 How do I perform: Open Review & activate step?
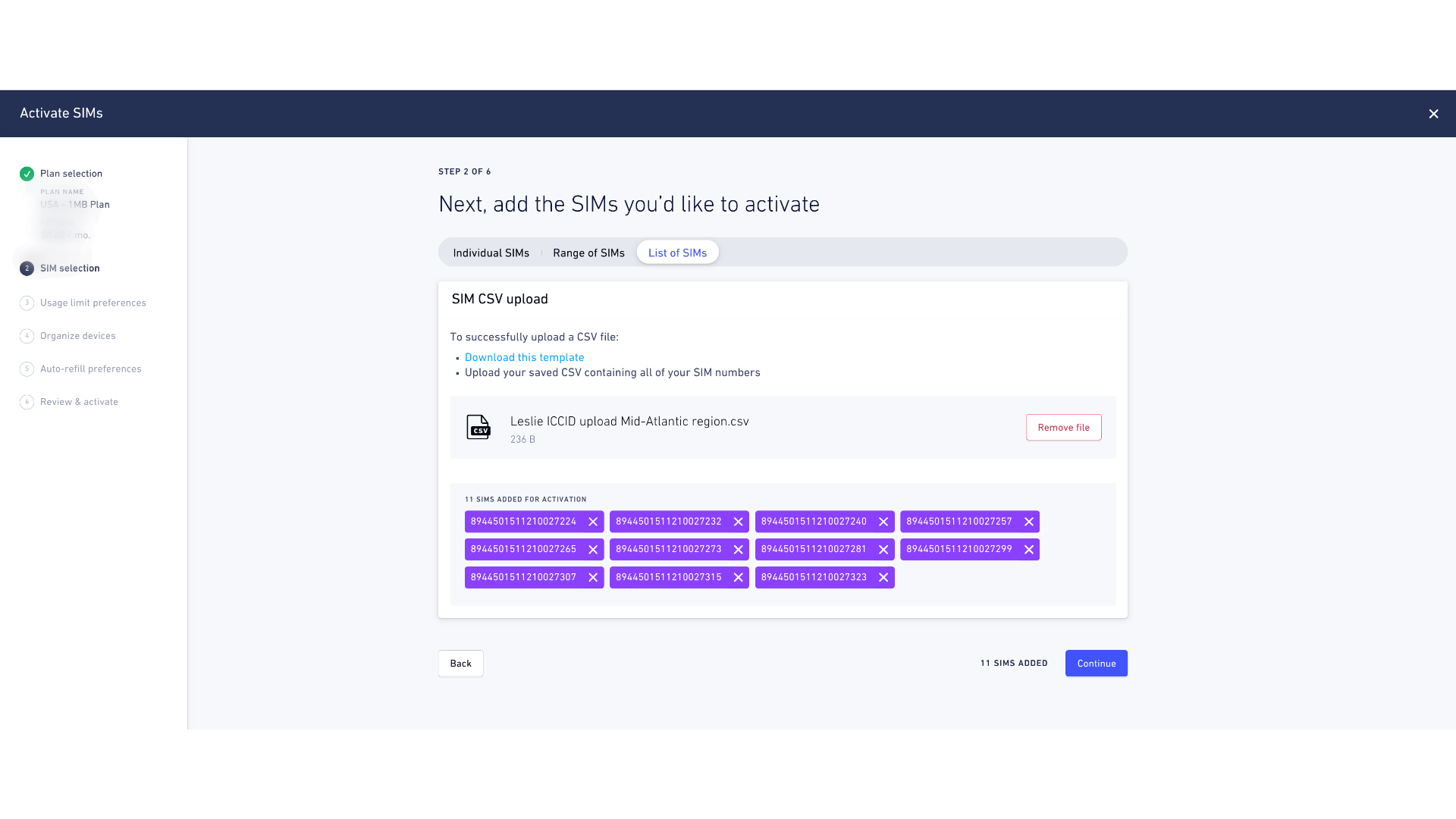79,402
